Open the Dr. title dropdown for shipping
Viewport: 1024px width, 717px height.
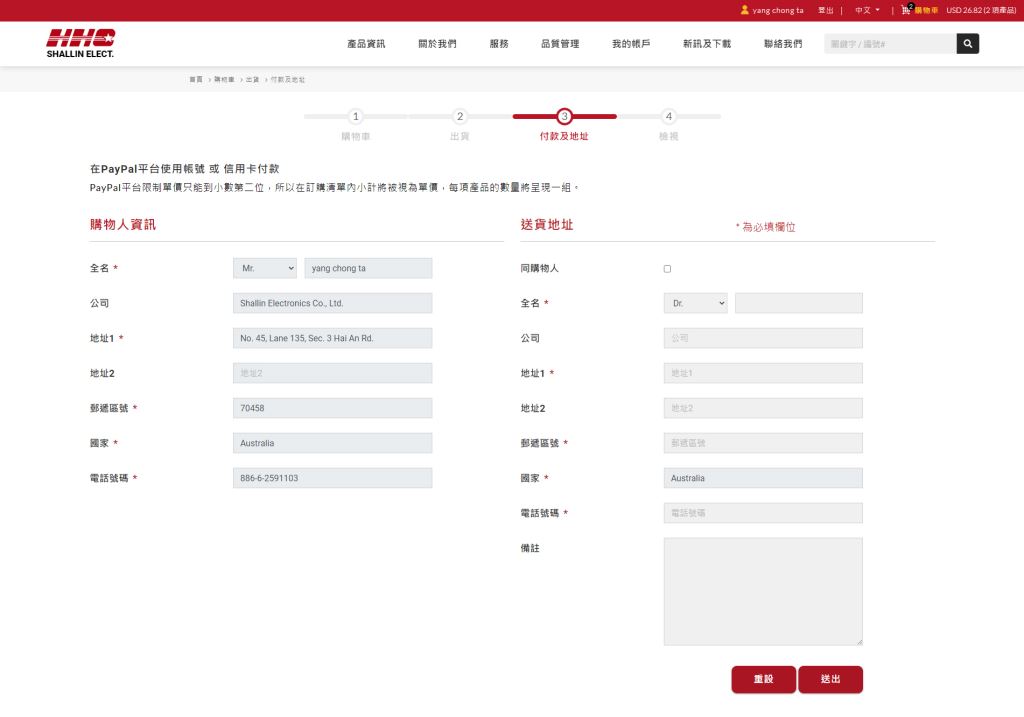(x=696, y=303)
